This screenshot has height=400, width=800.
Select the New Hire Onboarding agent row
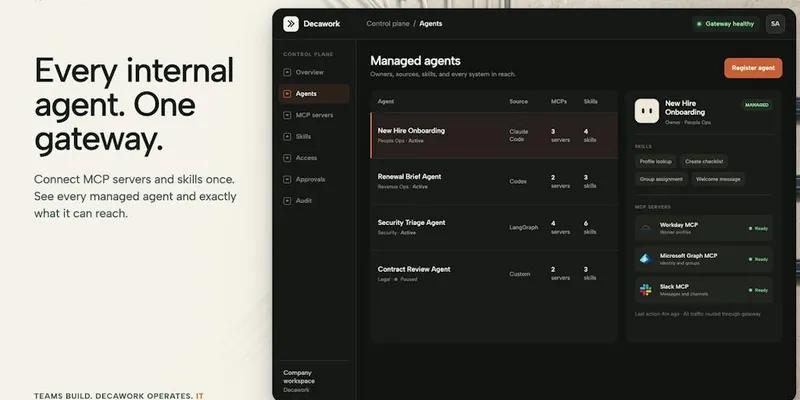pos(494,135)
